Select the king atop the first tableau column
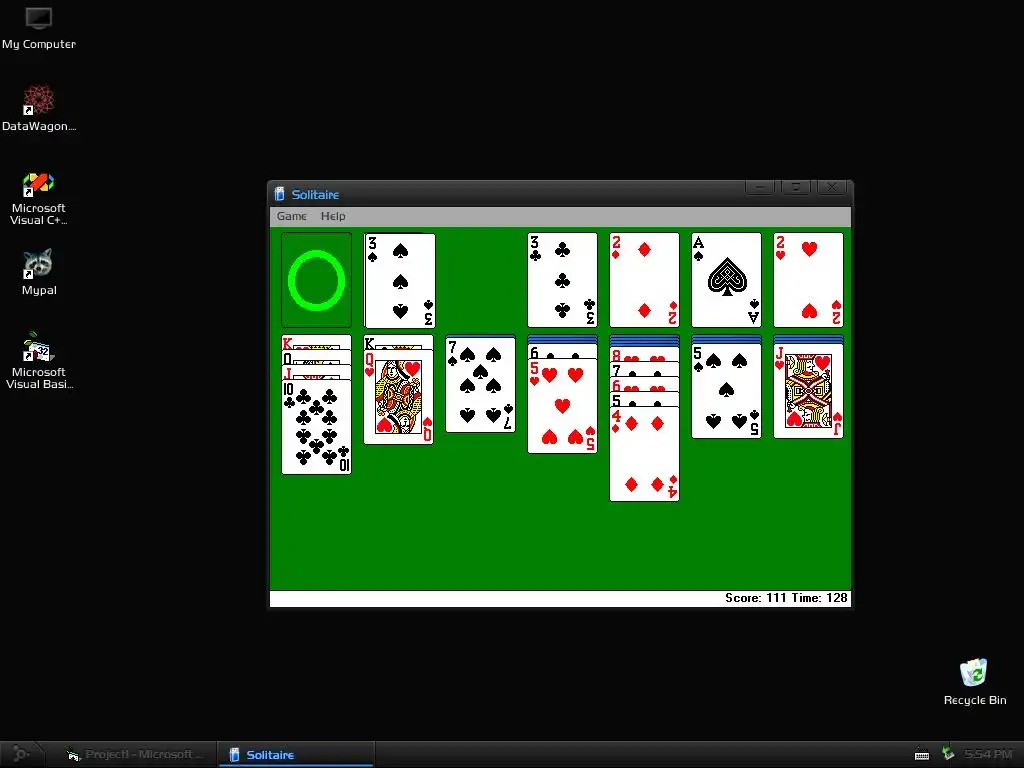Image resolution: width=1024 pixels, height=768 pixels. (316, 342)
